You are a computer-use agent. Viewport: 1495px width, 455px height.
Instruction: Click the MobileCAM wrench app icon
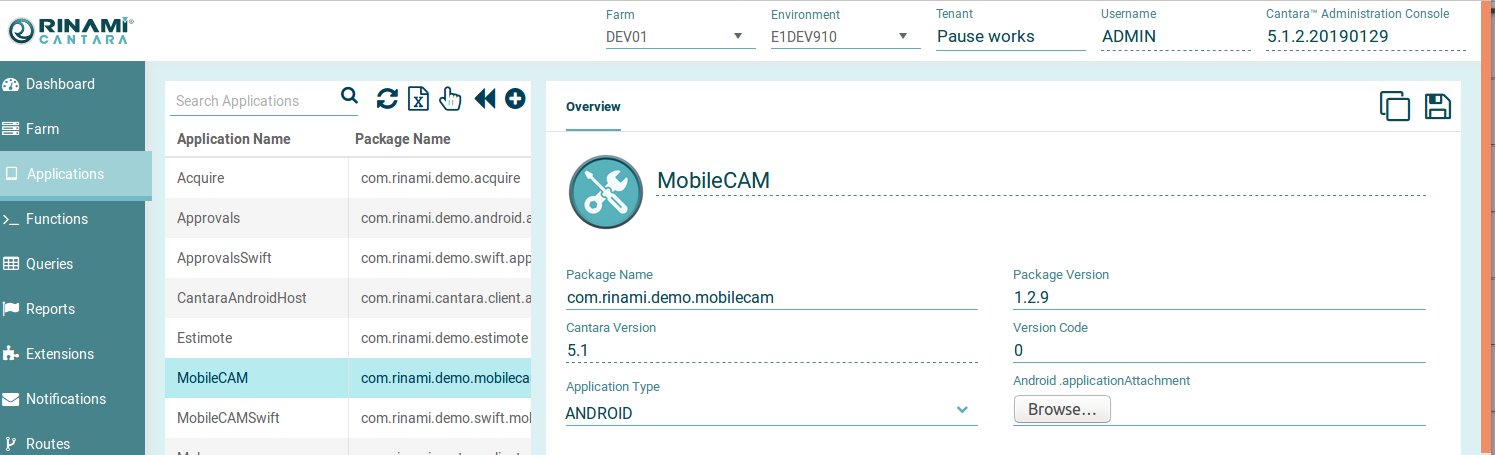[x=604, y=192]
